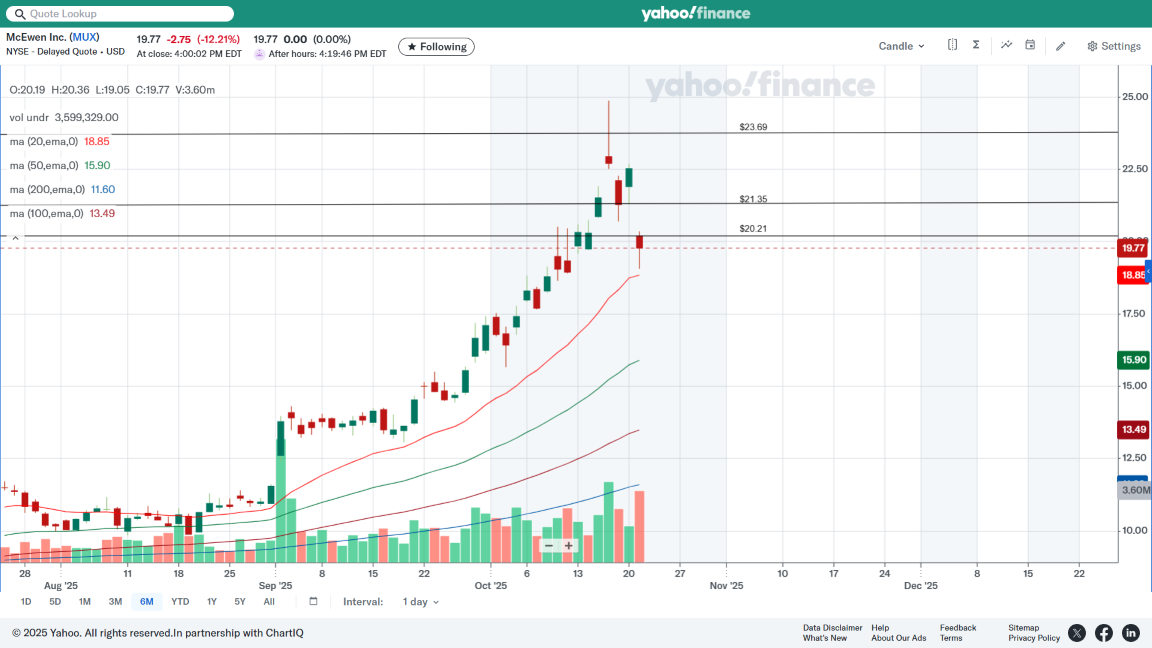Select the 3M range
This screenshot has height=648, width=1152.
(x=115, y=602)
